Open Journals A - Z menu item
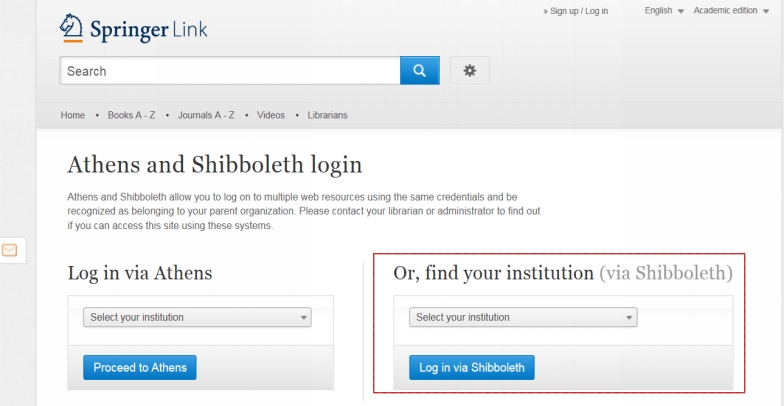Viewport: 784px width, 406px height. (206, 115)
